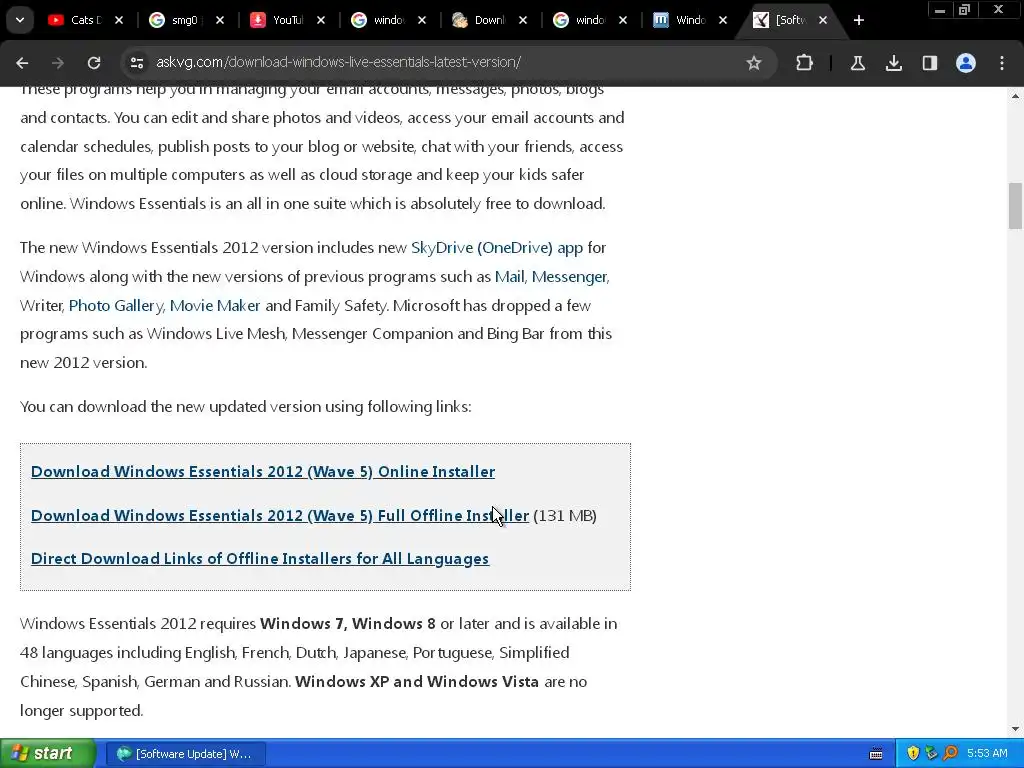
Task: Download Windows Essentials 2012 Online Installer
Action: pos(263,472)
